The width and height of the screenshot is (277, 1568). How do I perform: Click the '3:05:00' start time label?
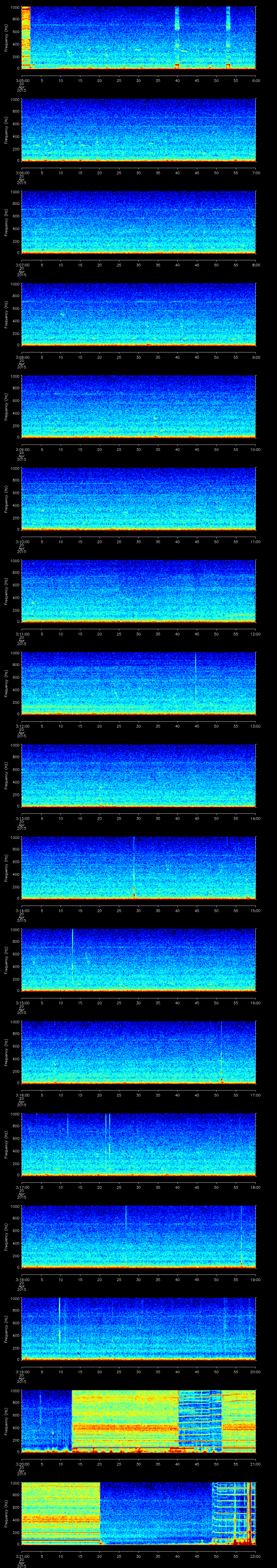(21, 80)
